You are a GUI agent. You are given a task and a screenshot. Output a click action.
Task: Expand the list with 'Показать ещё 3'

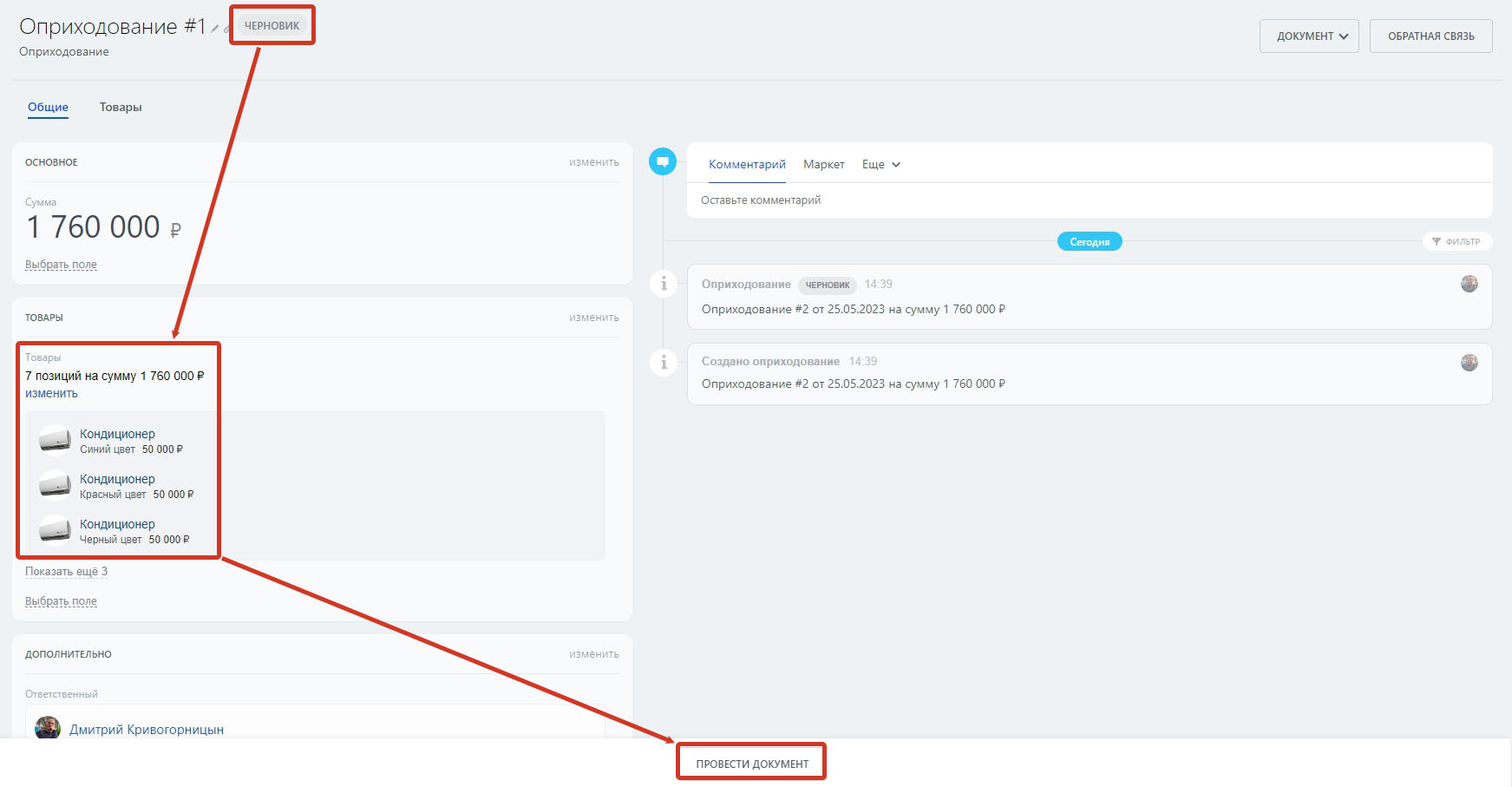pyautogui.click(x=66, y=571)
